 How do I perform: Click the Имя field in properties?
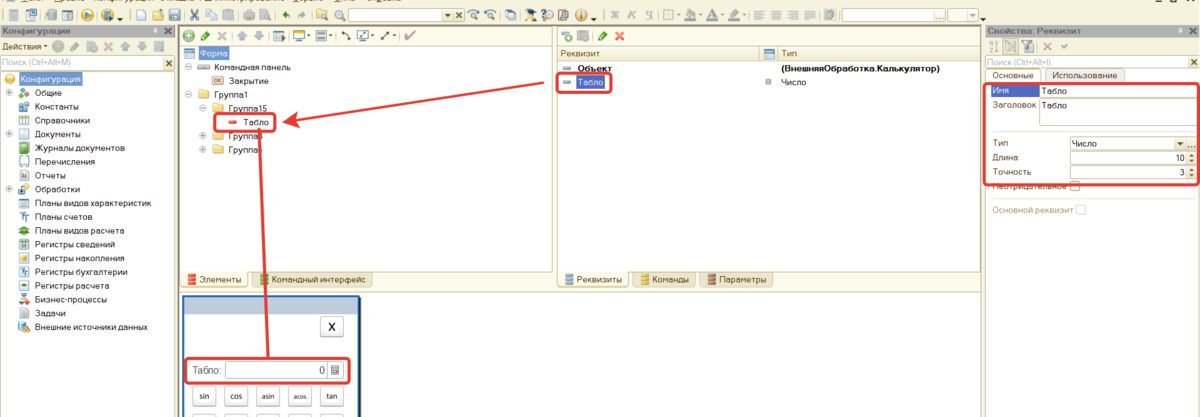click(x=1118, y=90)
